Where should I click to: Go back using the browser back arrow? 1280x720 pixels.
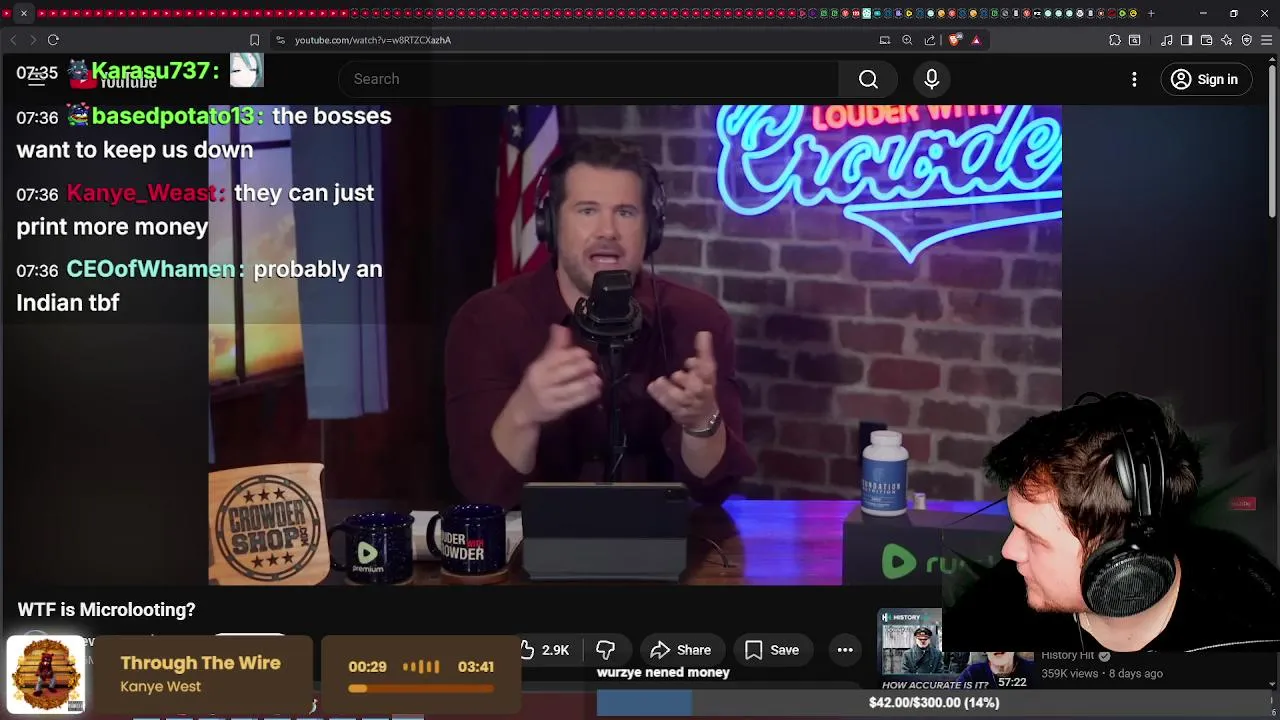[x=13, y=40]
